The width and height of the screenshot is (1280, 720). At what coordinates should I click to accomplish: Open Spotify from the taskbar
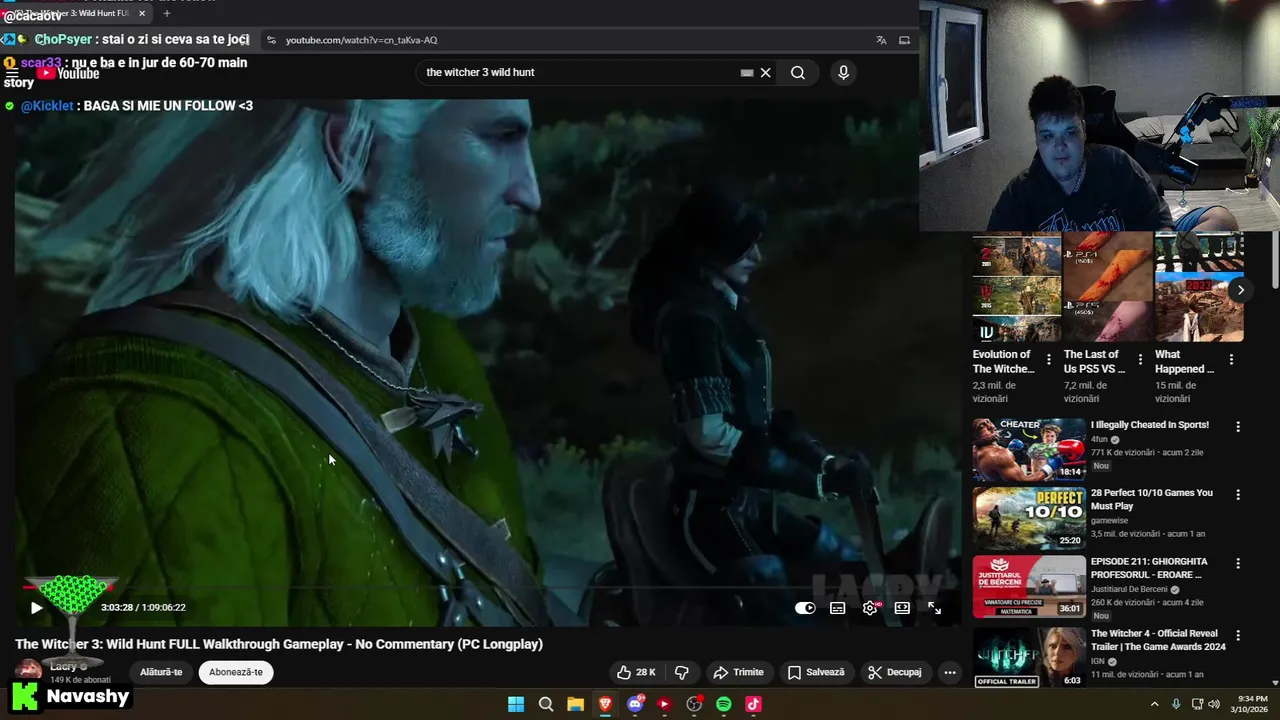point(723,704)
